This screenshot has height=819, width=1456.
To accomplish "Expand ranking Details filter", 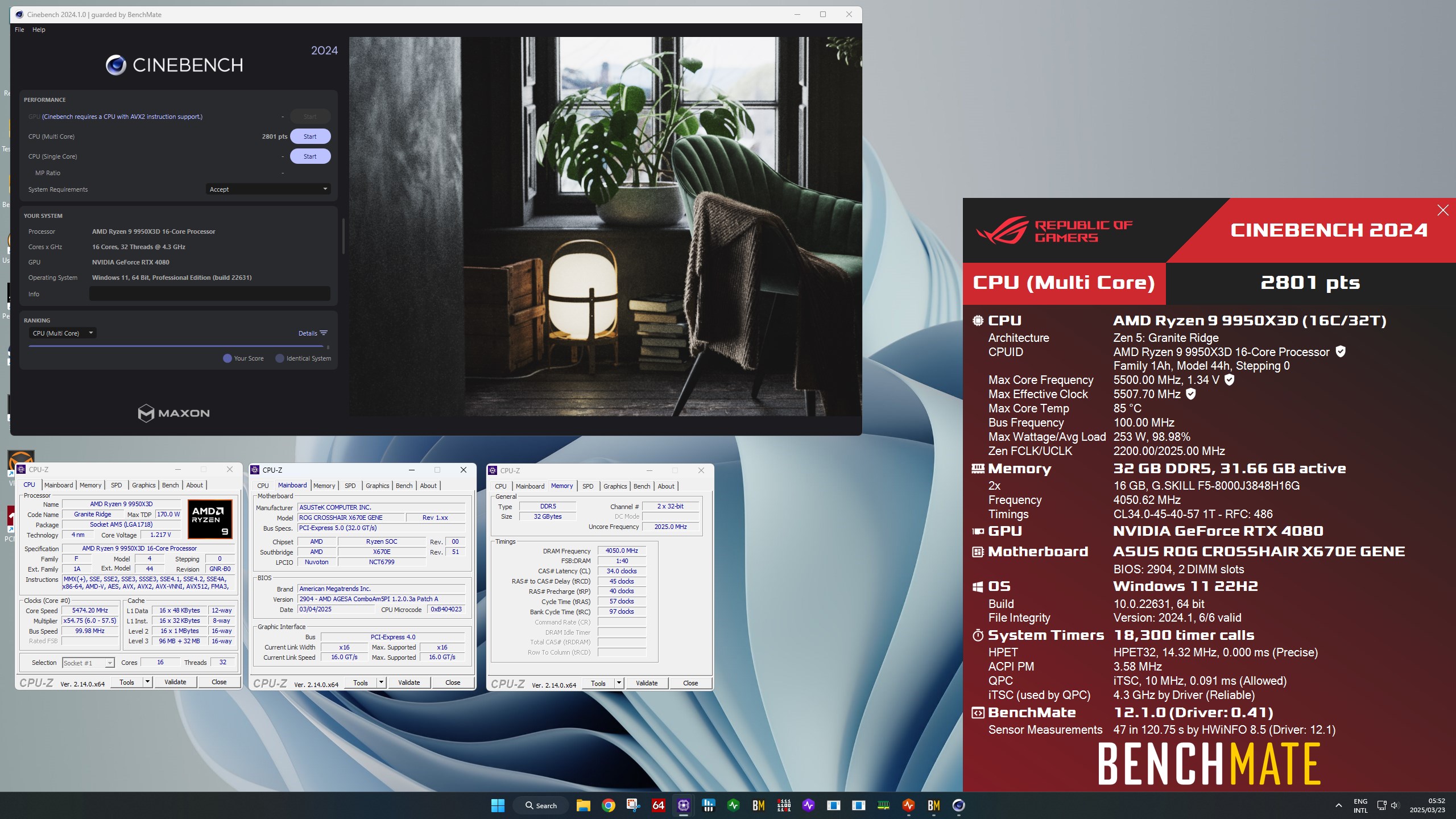I will [313, 333].
